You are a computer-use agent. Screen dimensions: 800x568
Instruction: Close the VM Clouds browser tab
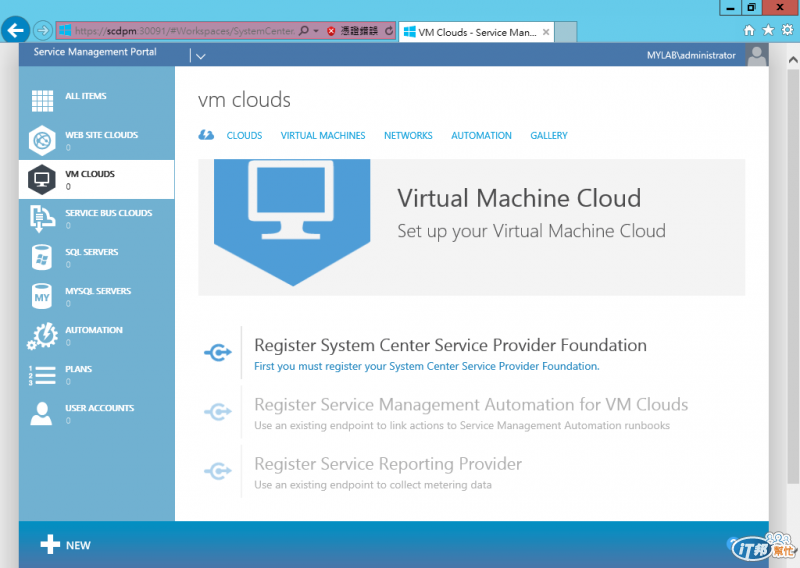click(546, 32)
